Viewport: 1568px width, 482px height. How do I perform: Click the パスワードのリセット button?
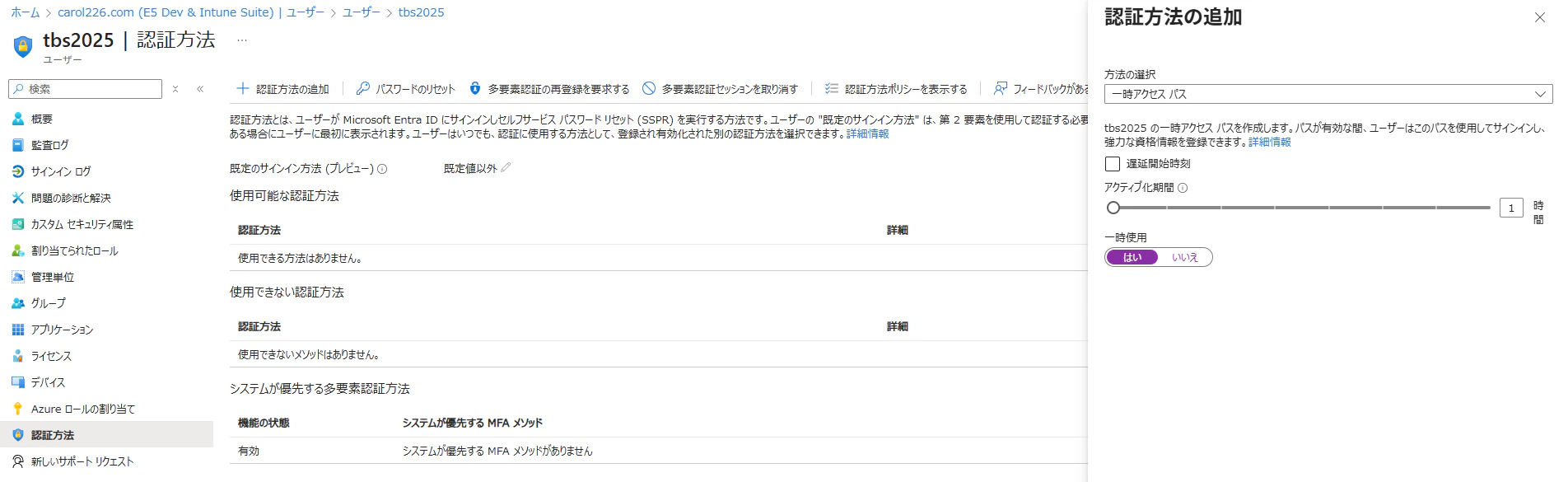click(x=405, y=88)
